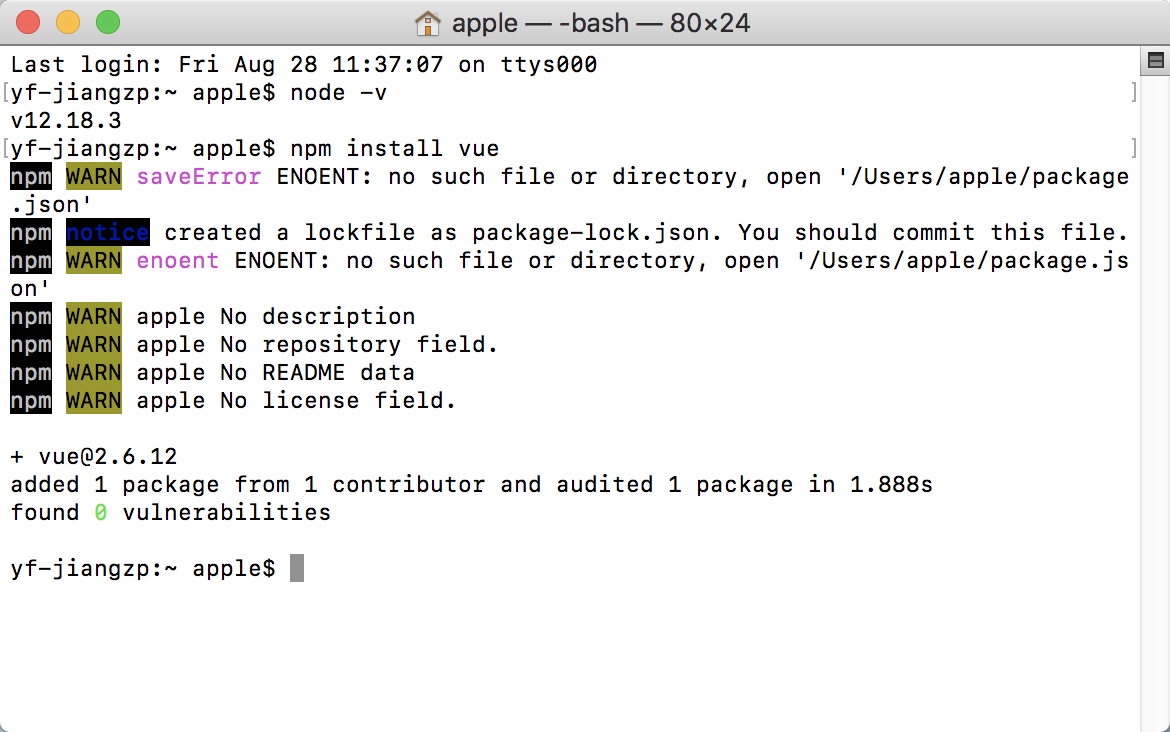Click the 'v12.18.3' version output
This screenshot has height=732, width=1170.
pos(66,121)
